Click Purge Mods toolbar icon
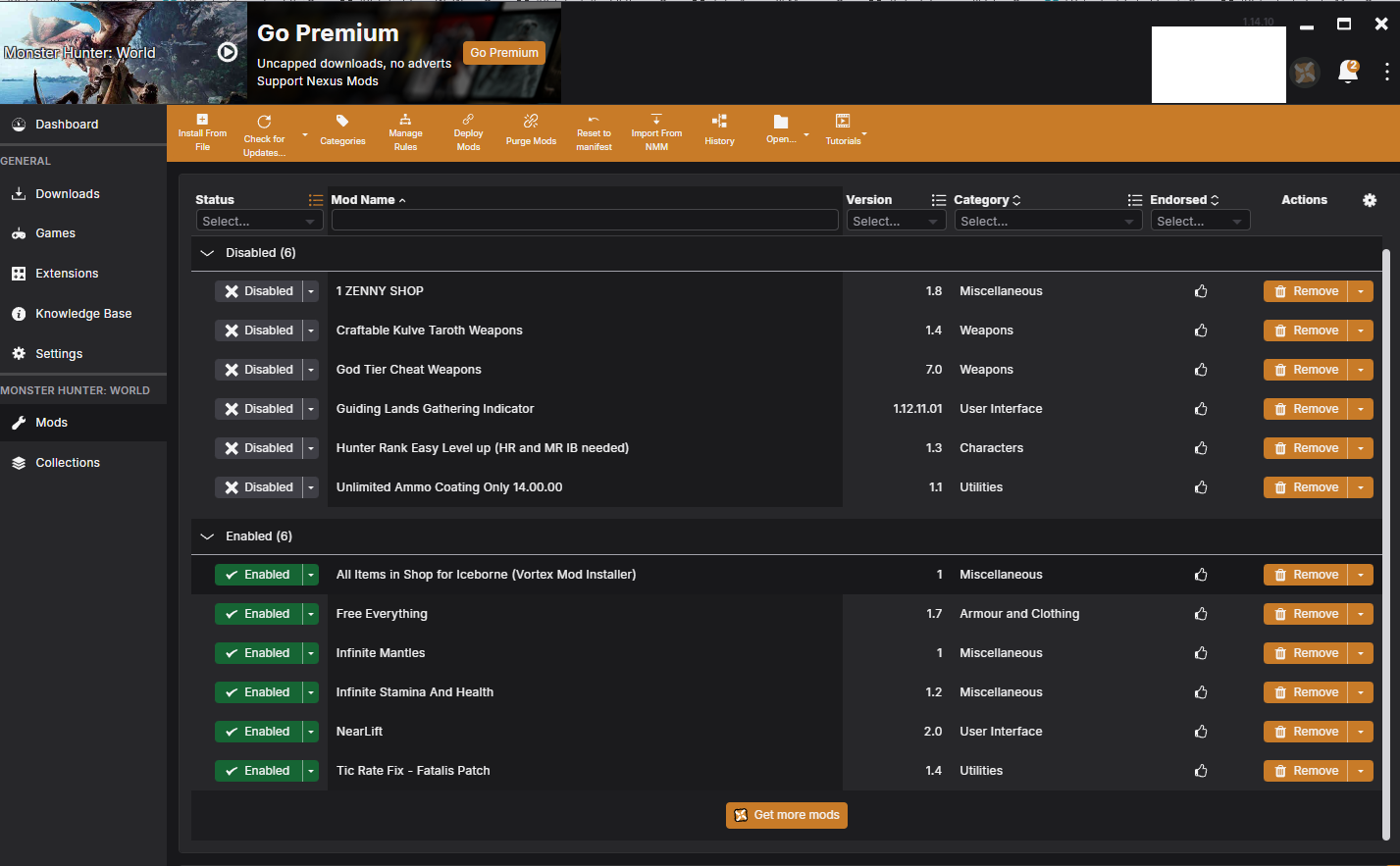Image resolution: width=1400 pixels, height=866 pixels. tap(531, 121)
